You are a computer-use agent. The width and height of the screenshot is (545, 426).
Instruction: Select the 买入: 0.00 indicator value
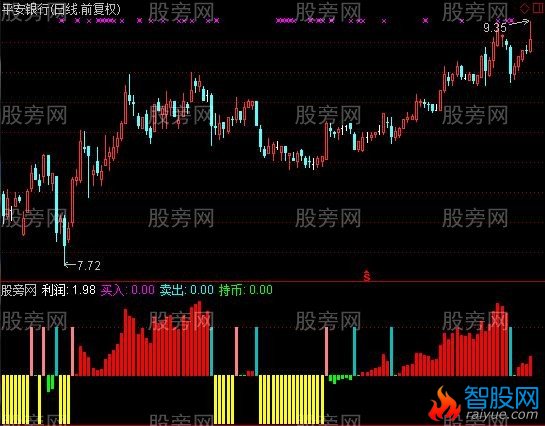click(128, 290)
